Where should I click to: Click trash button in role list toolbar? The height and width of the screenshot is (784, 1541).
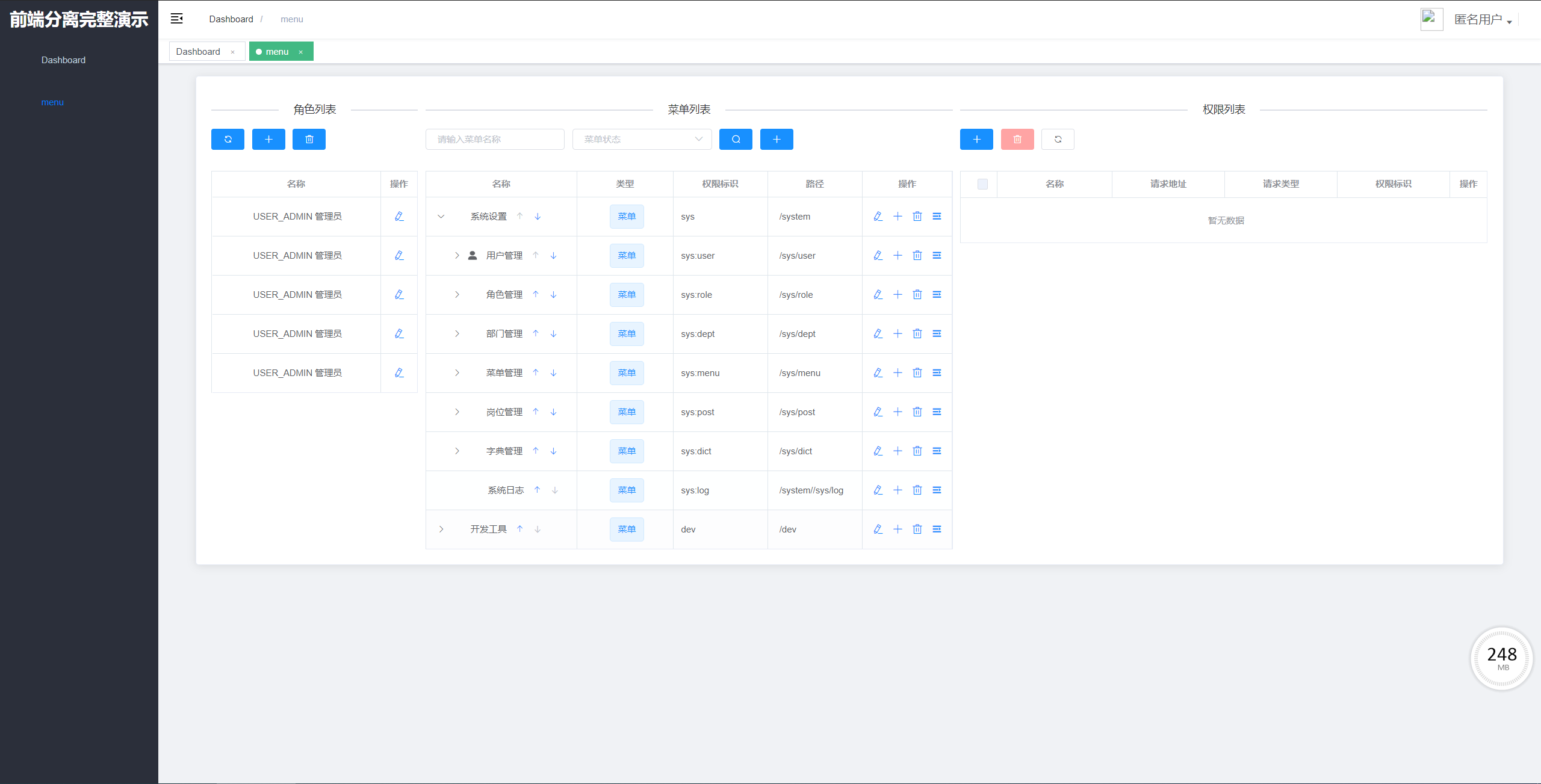(309, 139)
